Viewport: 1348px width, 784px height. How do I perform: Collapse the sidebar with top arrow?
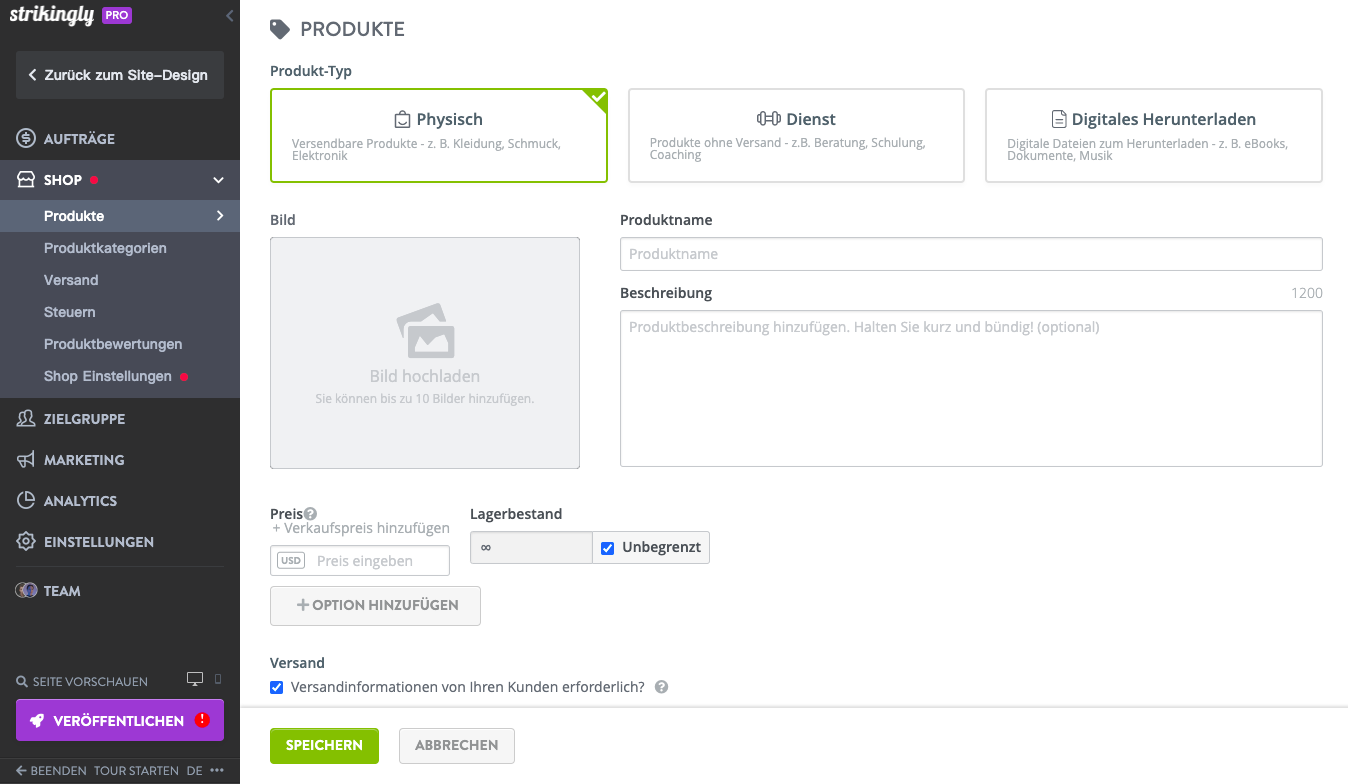click(229, 16)
